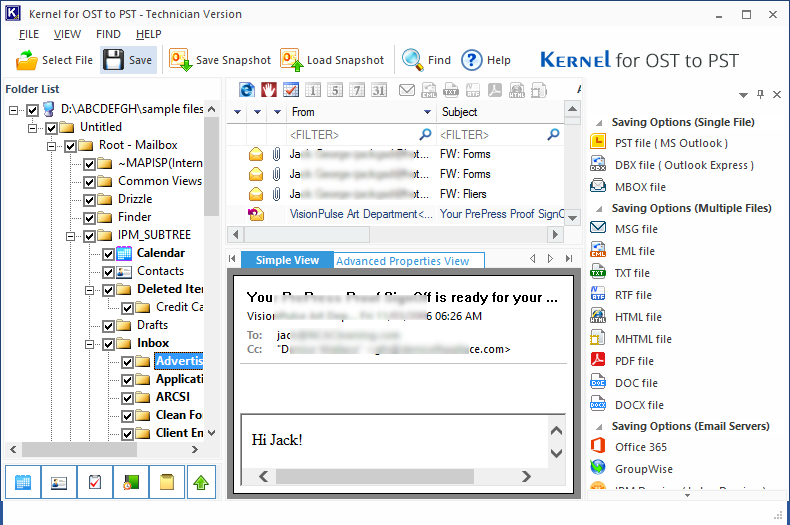Screen dimensions: 790x525
Task: Switch to Advanced Properties View tab
Action: 409,260
